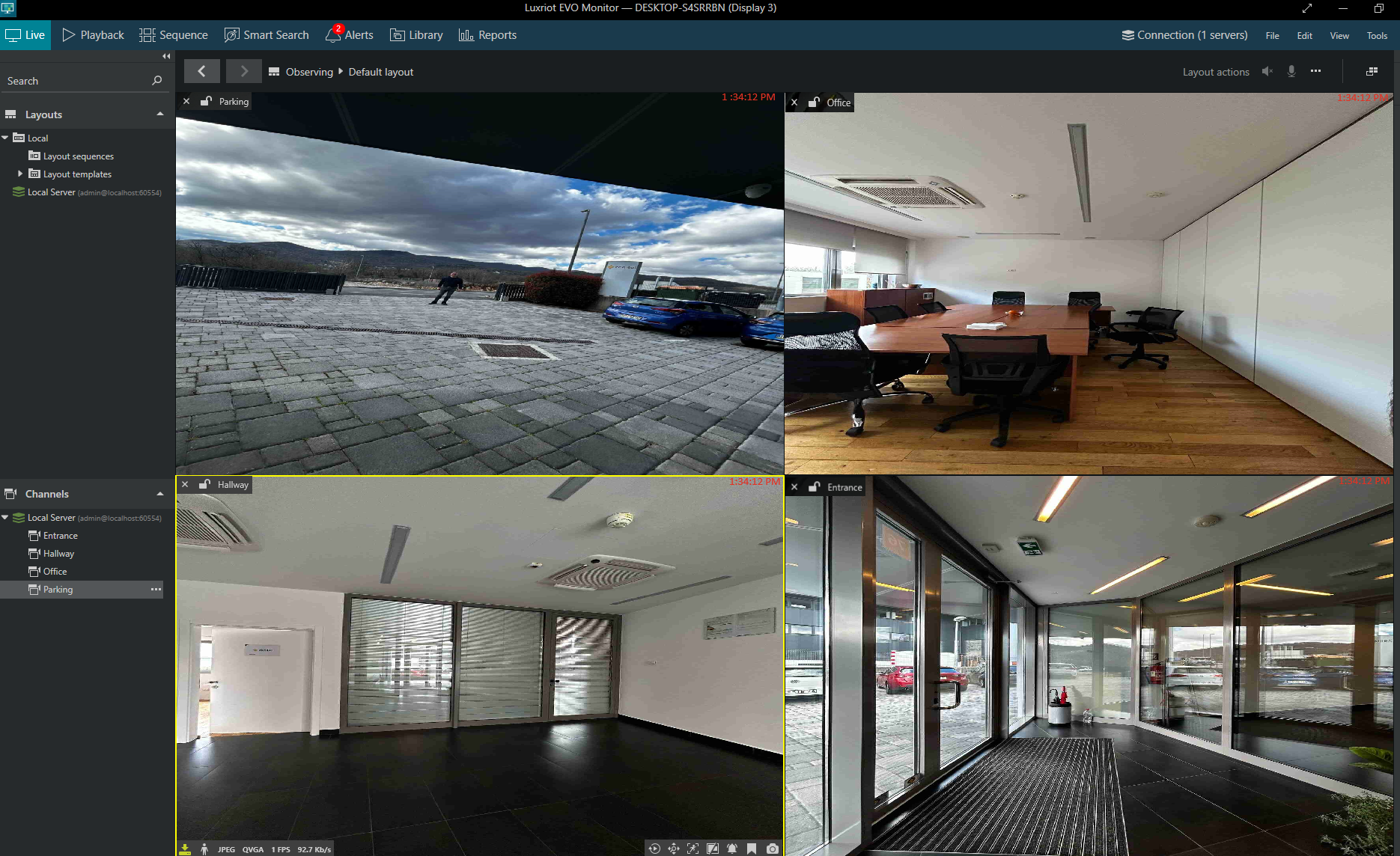Open the Connection servers menu
1400x856 pixels.
[1184, 35]
